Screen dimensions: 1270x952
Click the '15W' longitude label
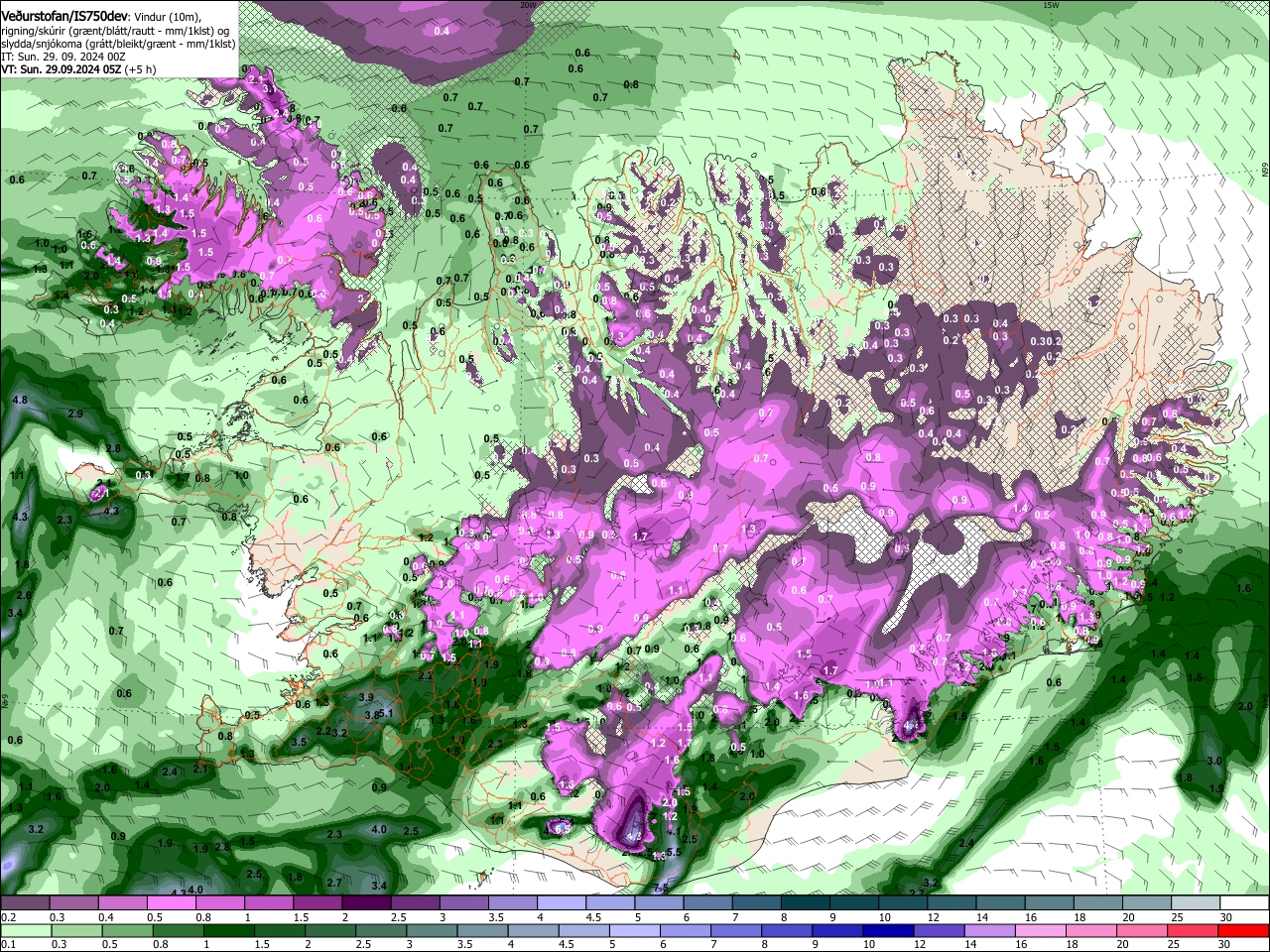[x=1053, y=4]
